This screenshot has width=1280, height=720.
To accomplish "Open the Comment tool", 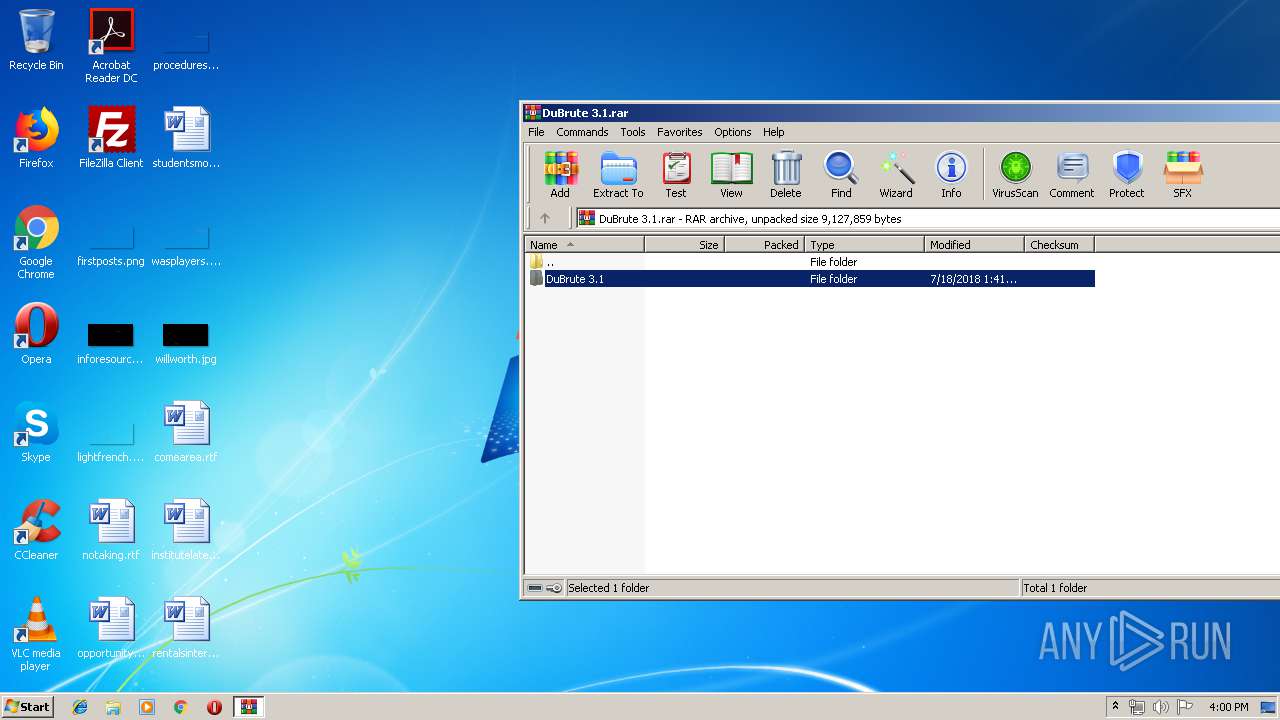I will pos(1072,175).
